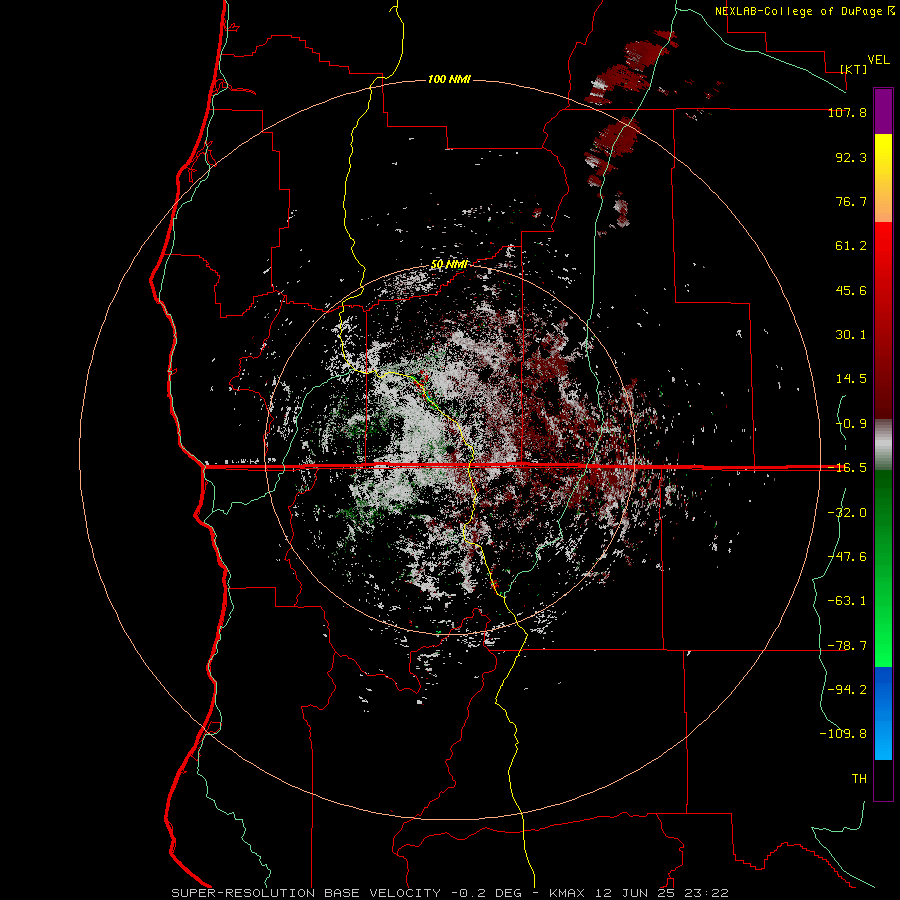Click the 107.8 velocity scale value
The image size is (900, 900).
(847, 112)
